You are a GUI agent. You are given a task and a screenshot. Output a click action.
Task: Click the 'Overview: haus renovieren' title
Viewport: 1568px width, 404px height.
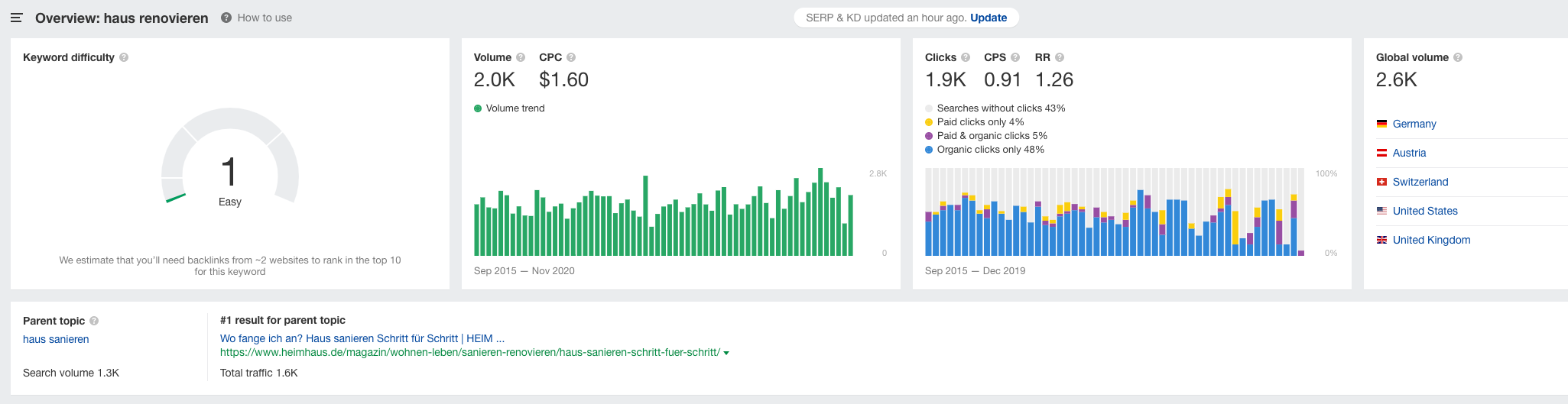point(122,18)
